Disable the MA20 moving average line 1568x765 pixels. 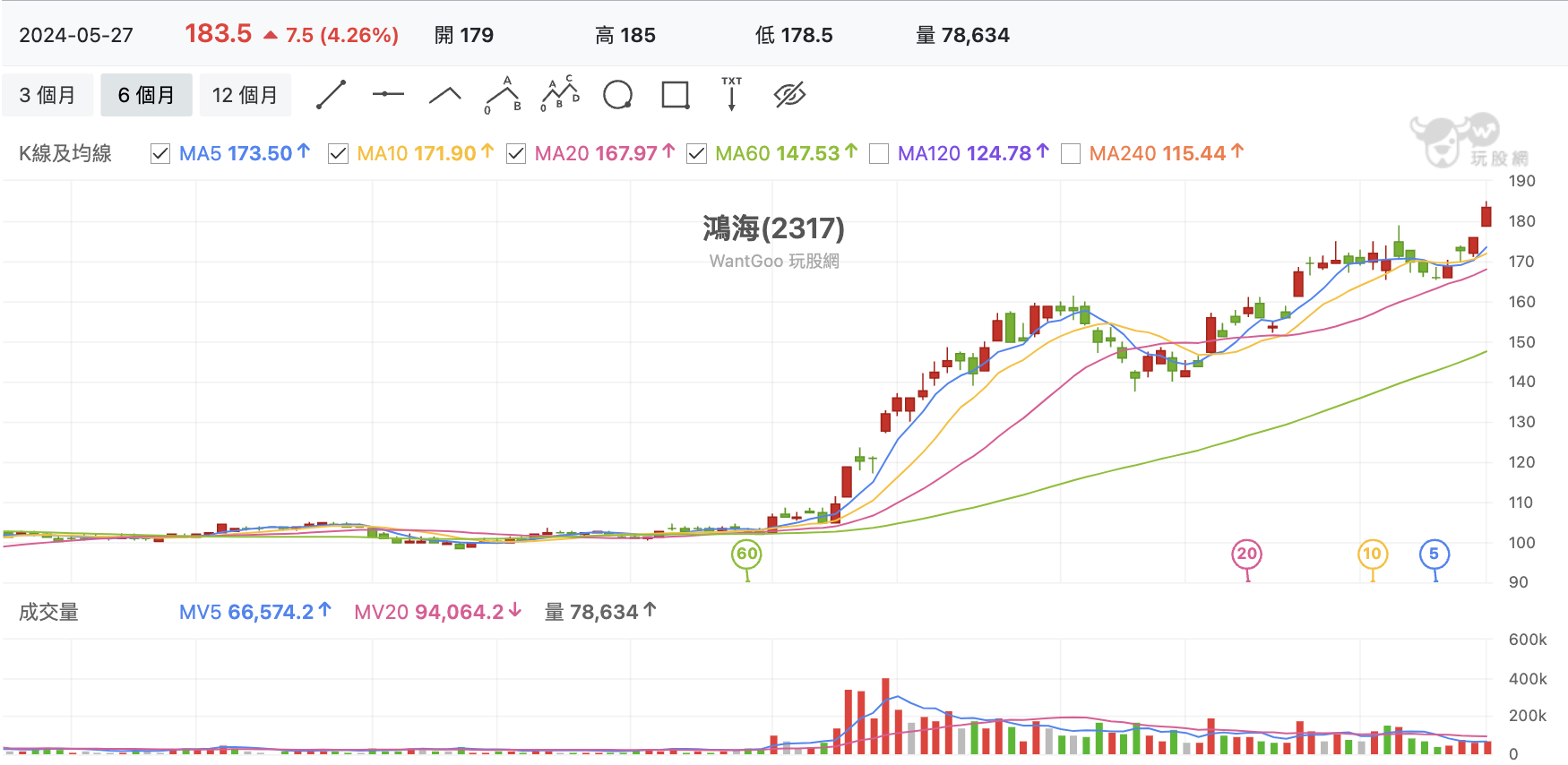tap(516, 154)
